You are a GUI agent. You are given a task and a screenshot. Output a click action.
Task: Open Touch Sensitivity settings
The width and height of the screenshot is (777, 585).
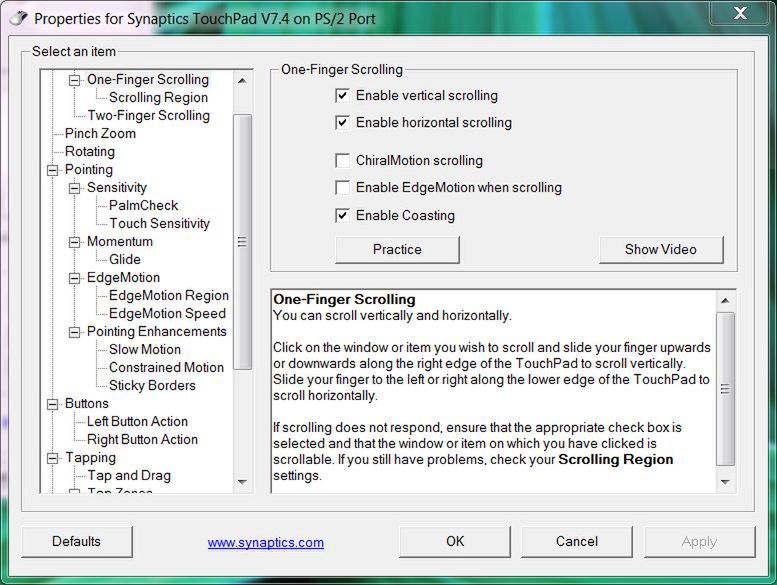point(159,223)
